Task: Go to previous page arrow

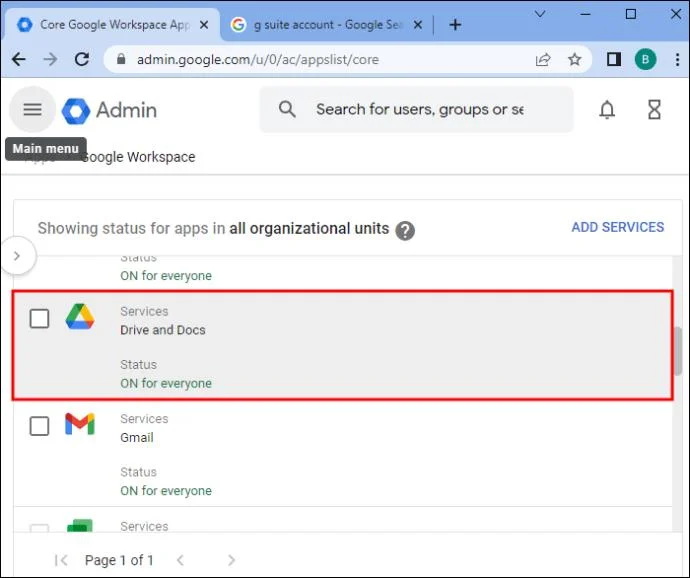Action: tap(180, 560)
